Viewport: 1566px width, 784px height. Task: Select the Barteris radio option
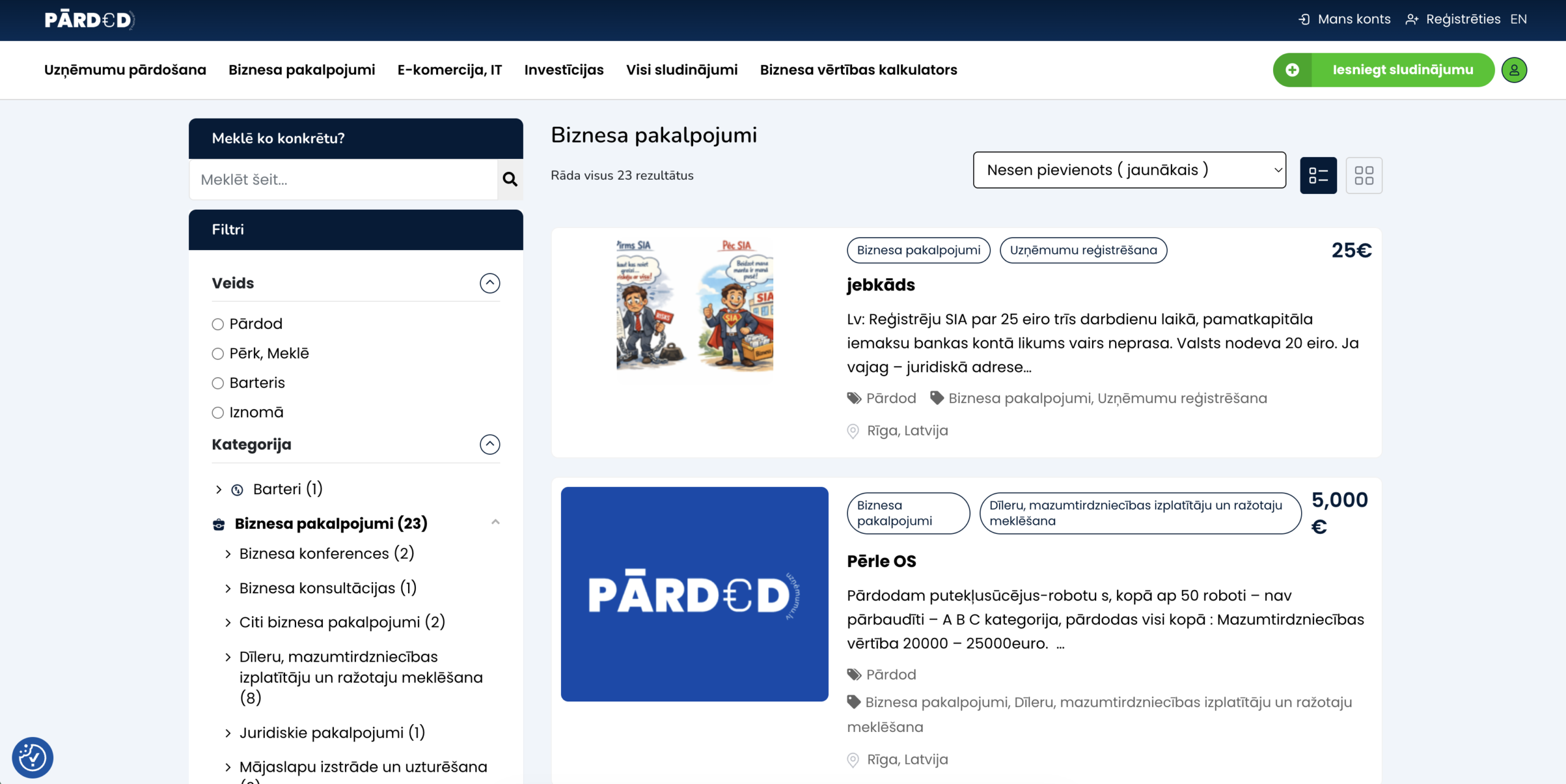coord(218,383)
